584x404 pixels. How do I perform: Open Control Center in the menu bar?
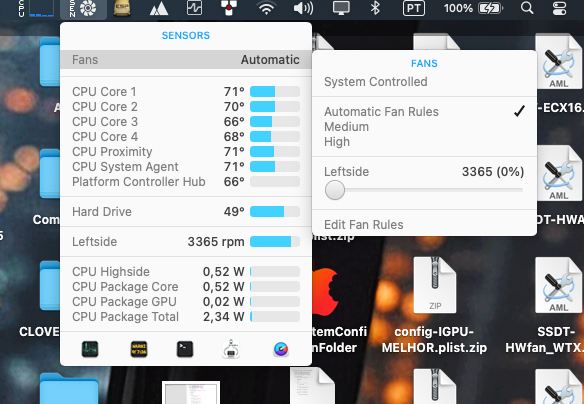coord(559,8)
